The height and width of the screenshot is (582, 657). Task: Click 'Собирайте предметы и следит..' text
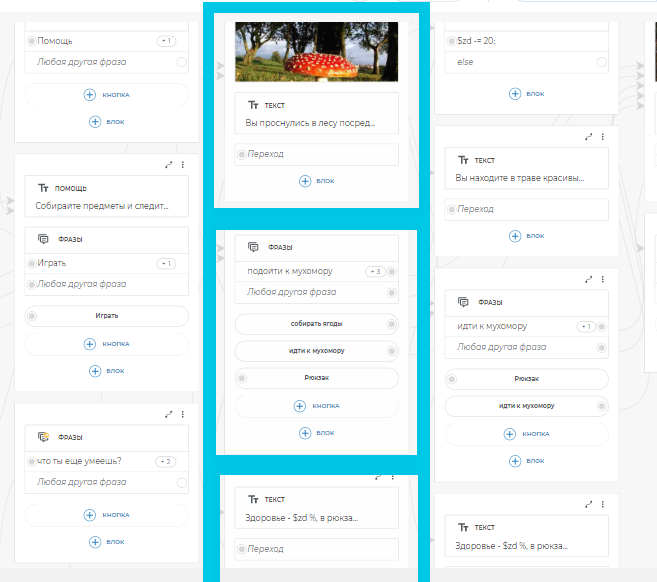pyautogui.click(x=102, y=206)
